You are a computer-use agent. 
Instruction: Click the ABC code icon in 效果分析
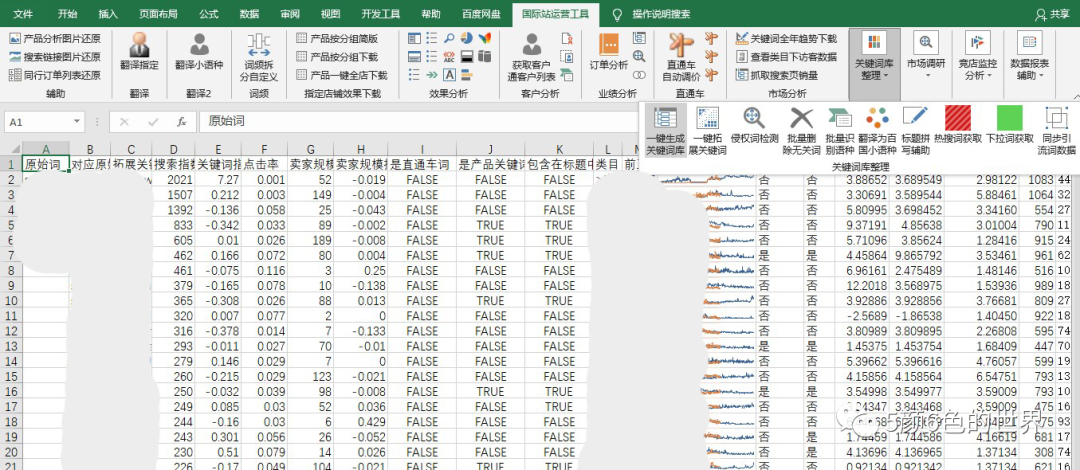pos(449,57)
